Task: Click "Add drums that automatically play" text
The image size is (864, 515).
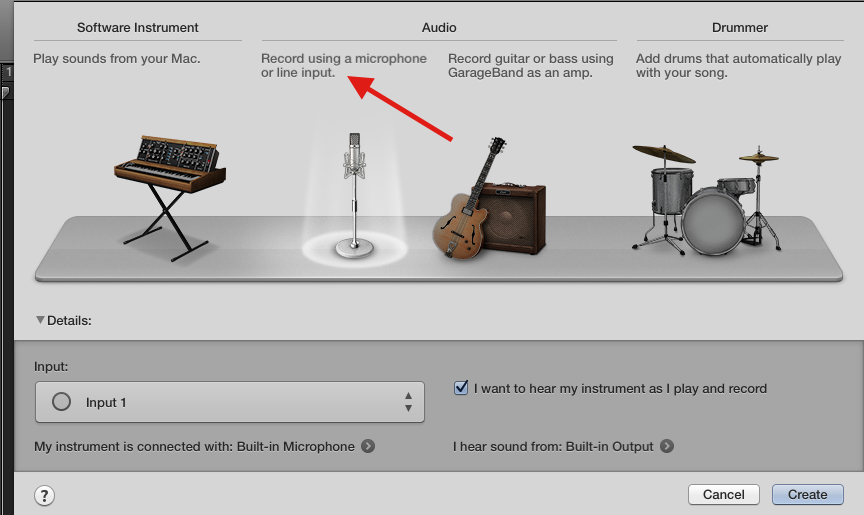Action: point(738,66)
